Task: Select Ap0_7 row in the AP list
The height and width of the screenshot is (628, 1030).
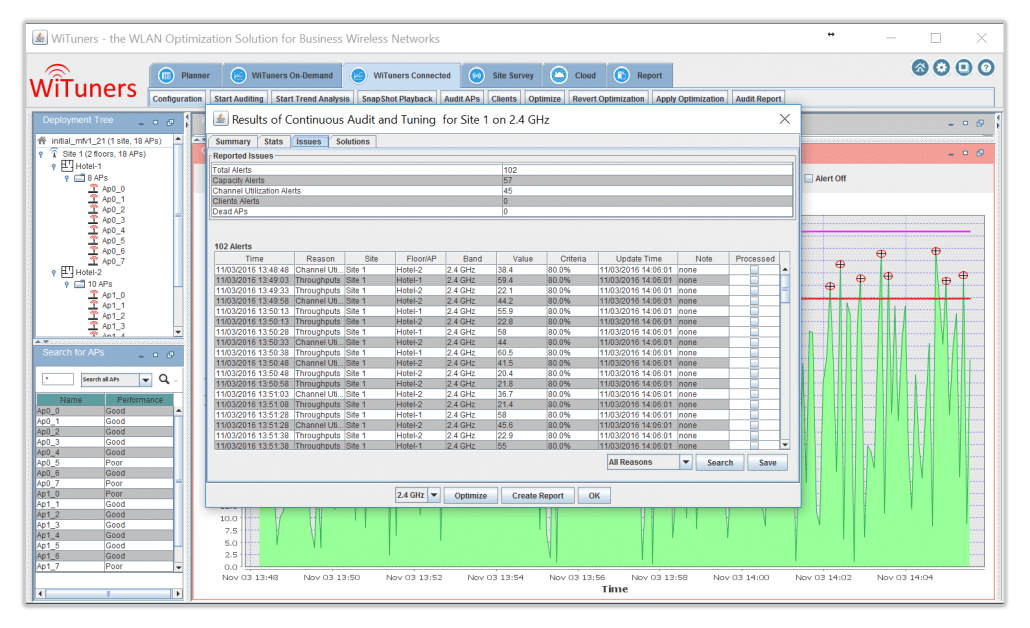Action: (105, 483)
